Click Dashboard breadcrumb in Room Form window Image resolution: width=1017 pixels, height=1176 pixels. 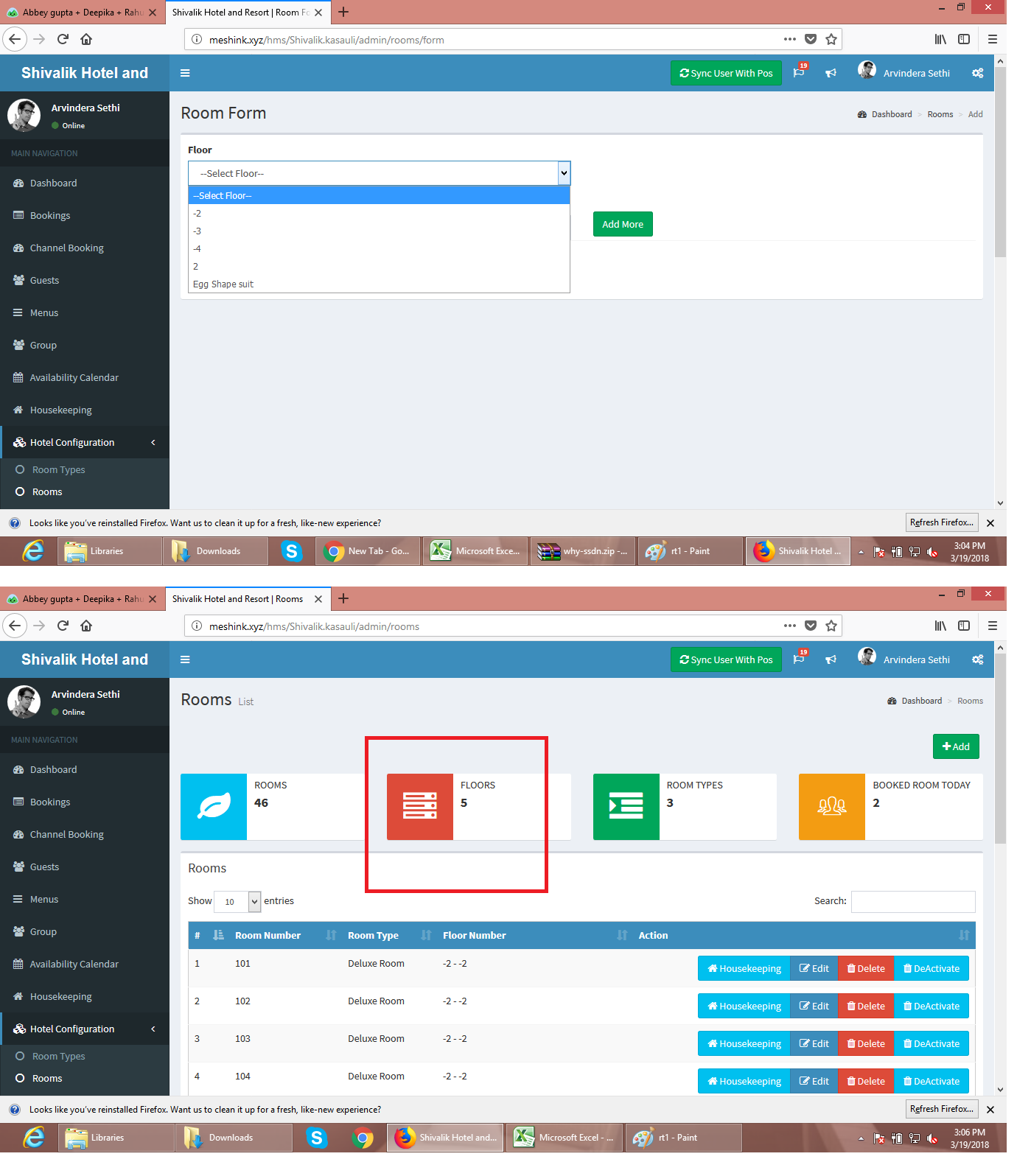892,114
